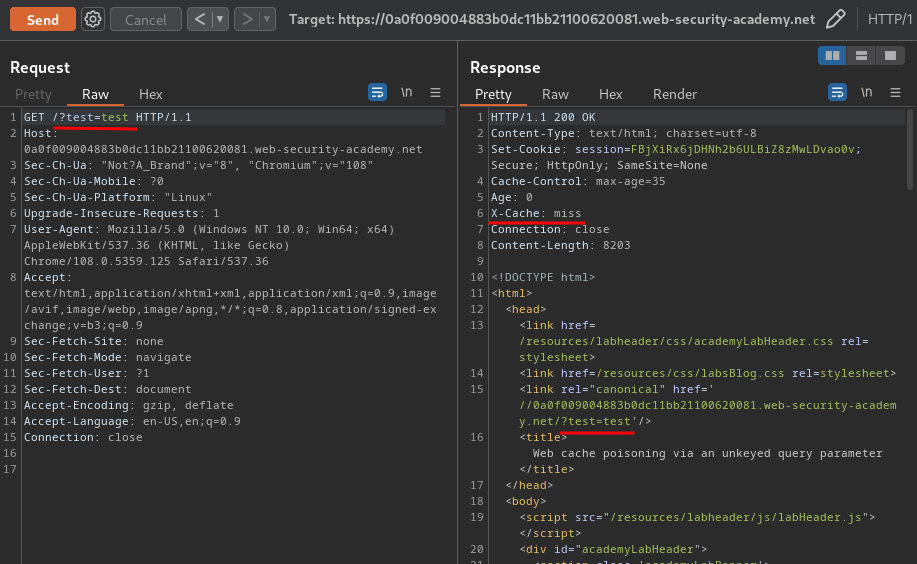
Task: Click the Response panel vertical scrollbar
Action: coord(909,150)
